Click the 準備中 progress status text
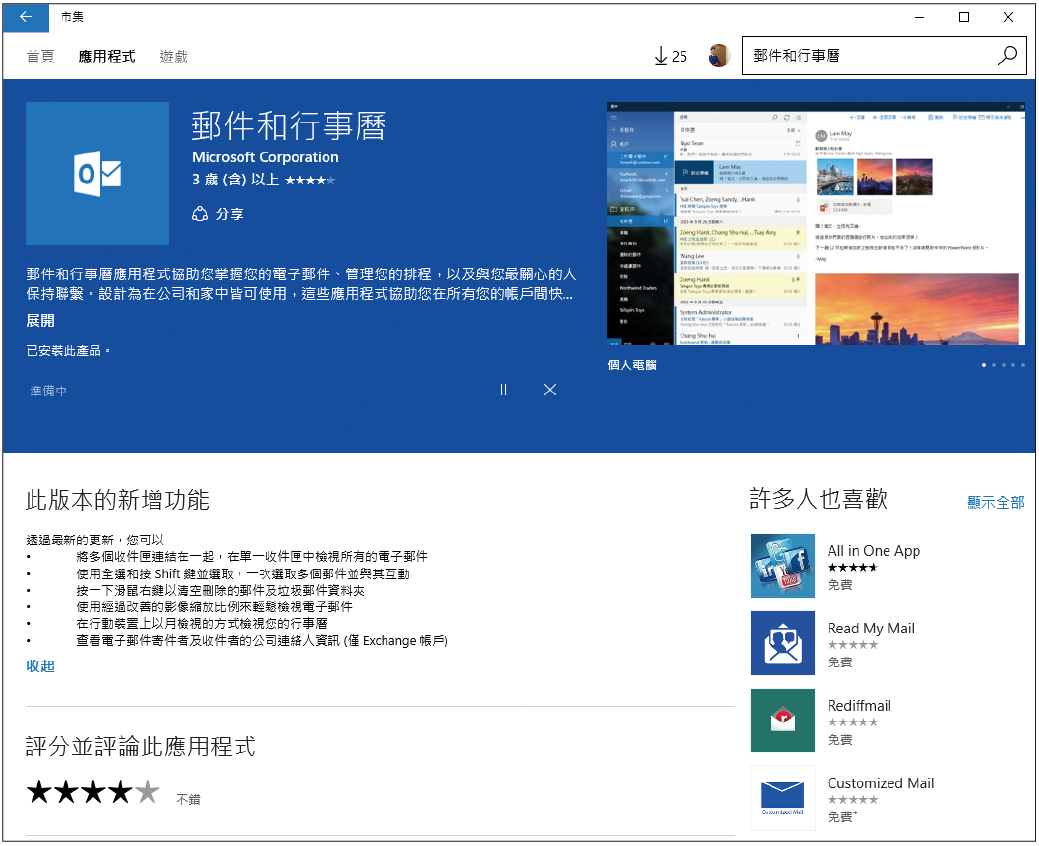 tap(48, 391)
